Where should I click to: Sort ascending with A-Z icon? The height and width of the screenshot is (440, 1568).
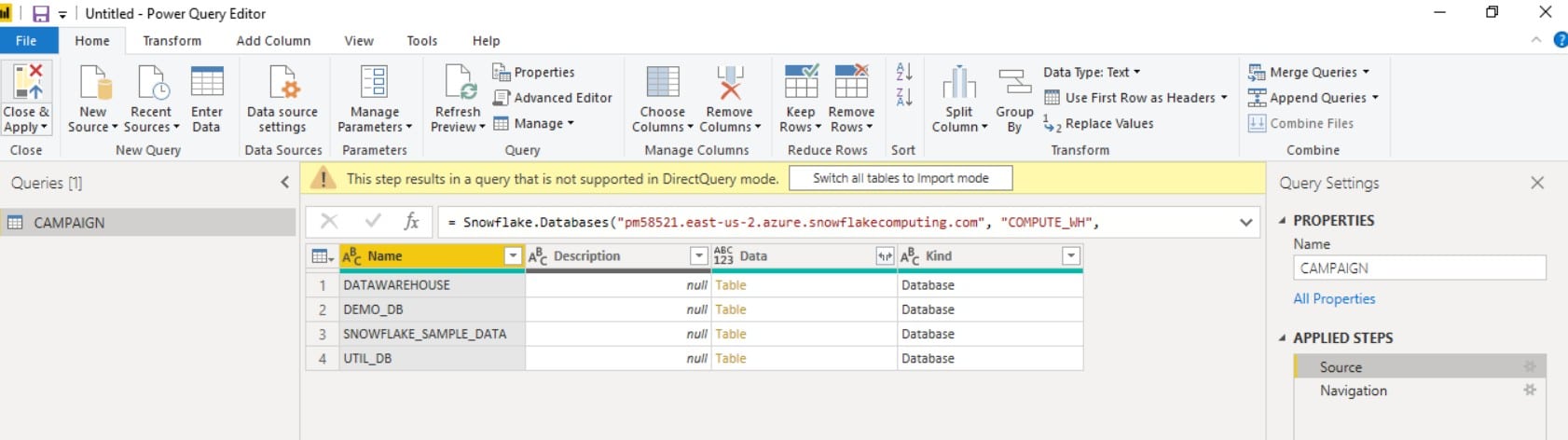click(903, 72)
